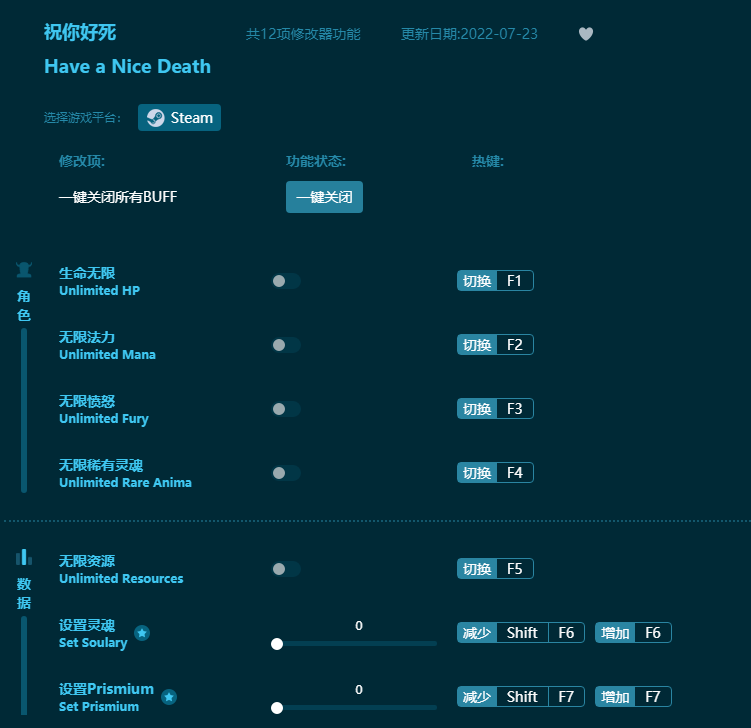The height and width of the screenshot is (728, 751).
Task: Click the character section helmet icon
Action: click(x=24, y=270)
